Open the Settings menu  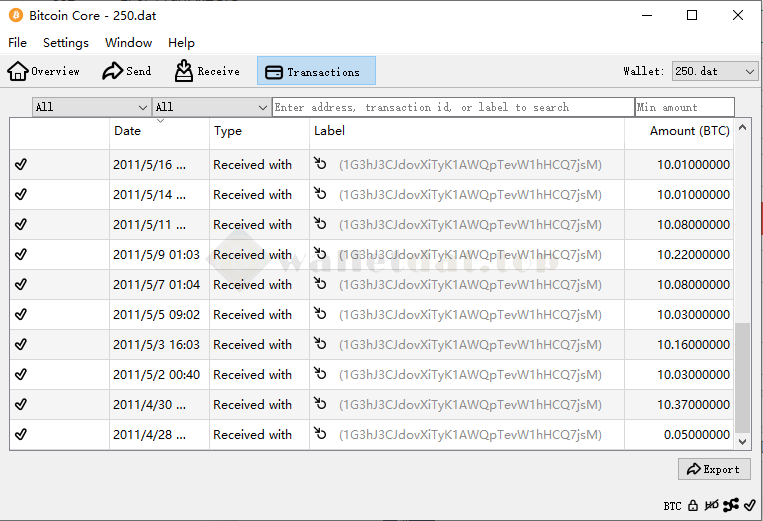66,43
